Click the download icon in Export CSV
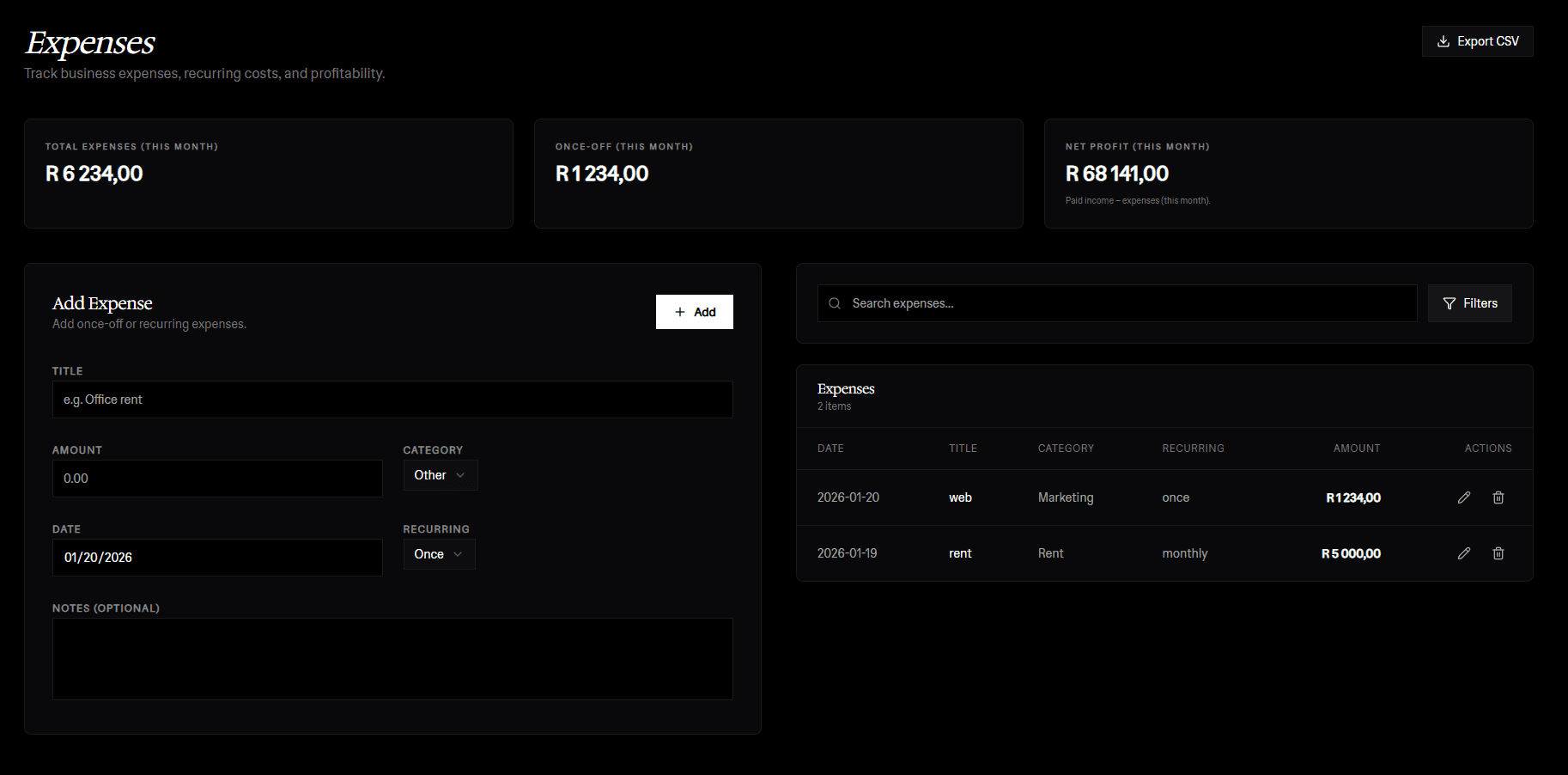The image size is (1568, 775). pyautogui.click(x=1443, y=40)
